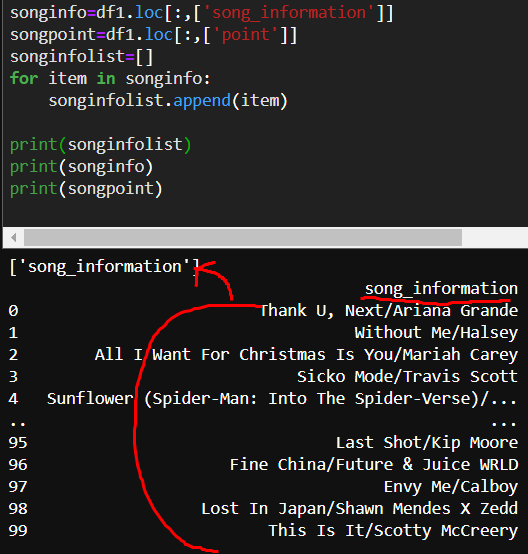Click 'songinfolist.append(item)' code line
The width and height of the screenshot is (528, 554).
coord(168,101)
